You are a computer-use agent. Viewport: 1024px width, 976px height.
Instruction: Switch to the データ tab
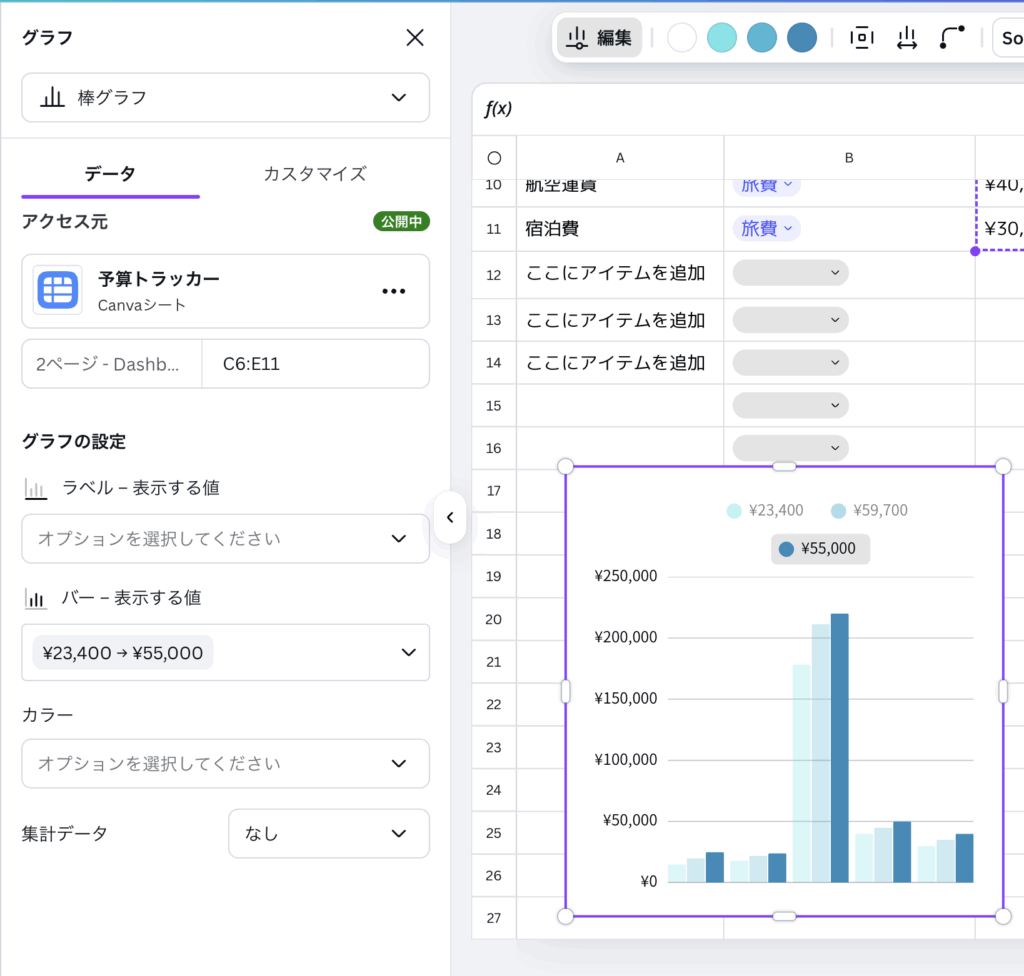tap(110, 174)
